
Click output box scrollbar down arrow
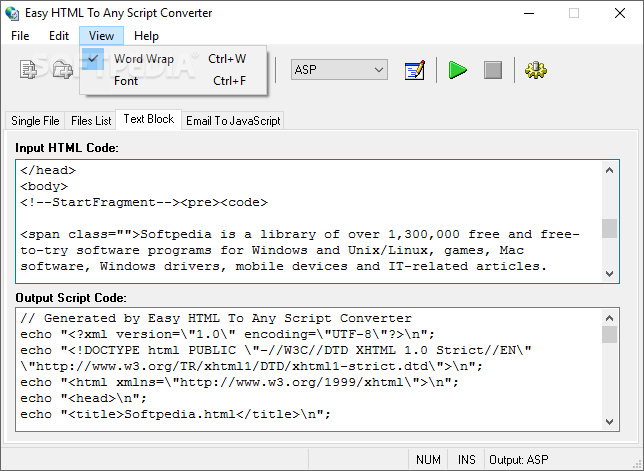[610, 422]
